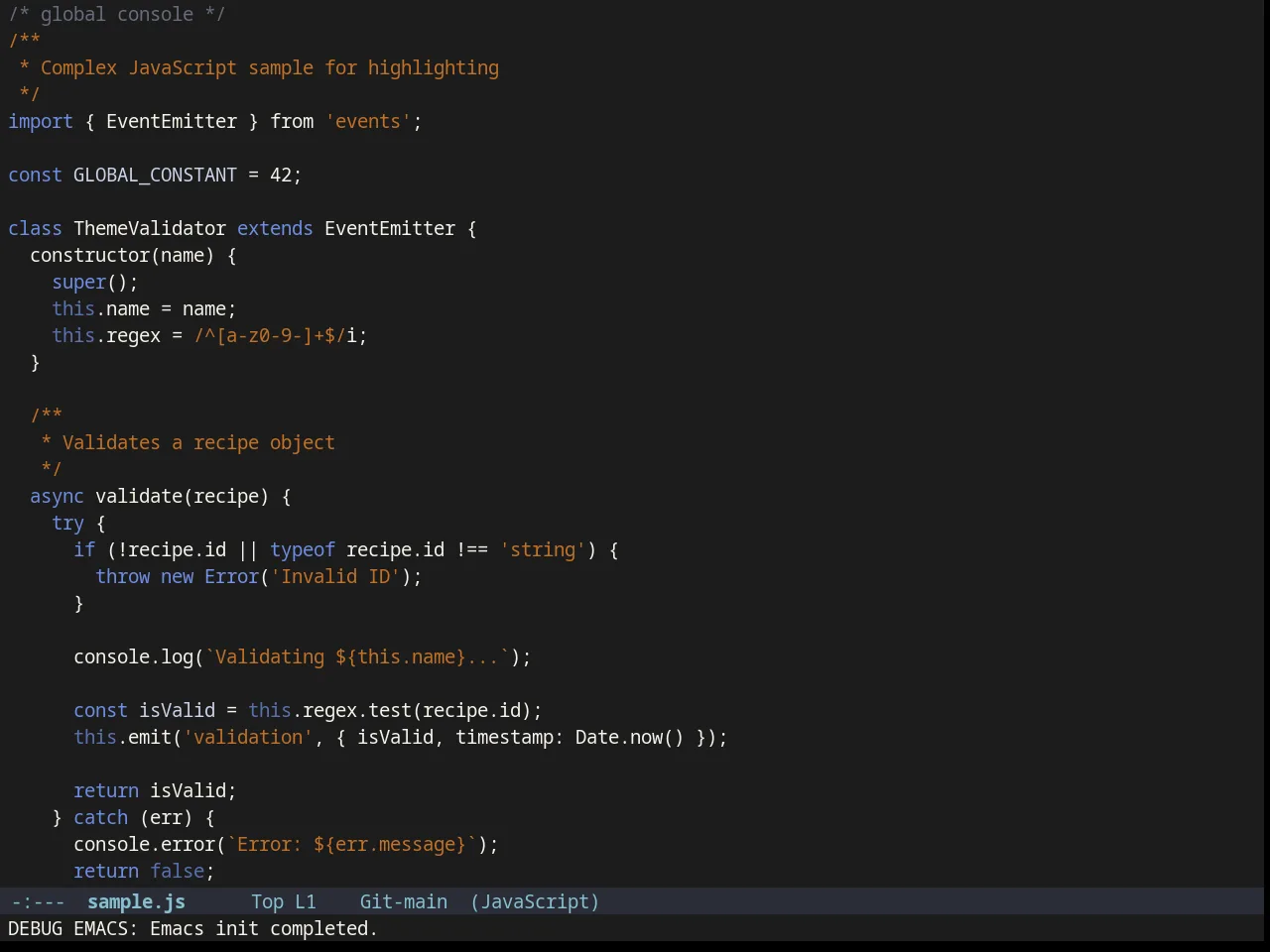1270x952 pixels.
Task: Click the template string 'Validating ${this.name}...'
Action: [357, 656]
